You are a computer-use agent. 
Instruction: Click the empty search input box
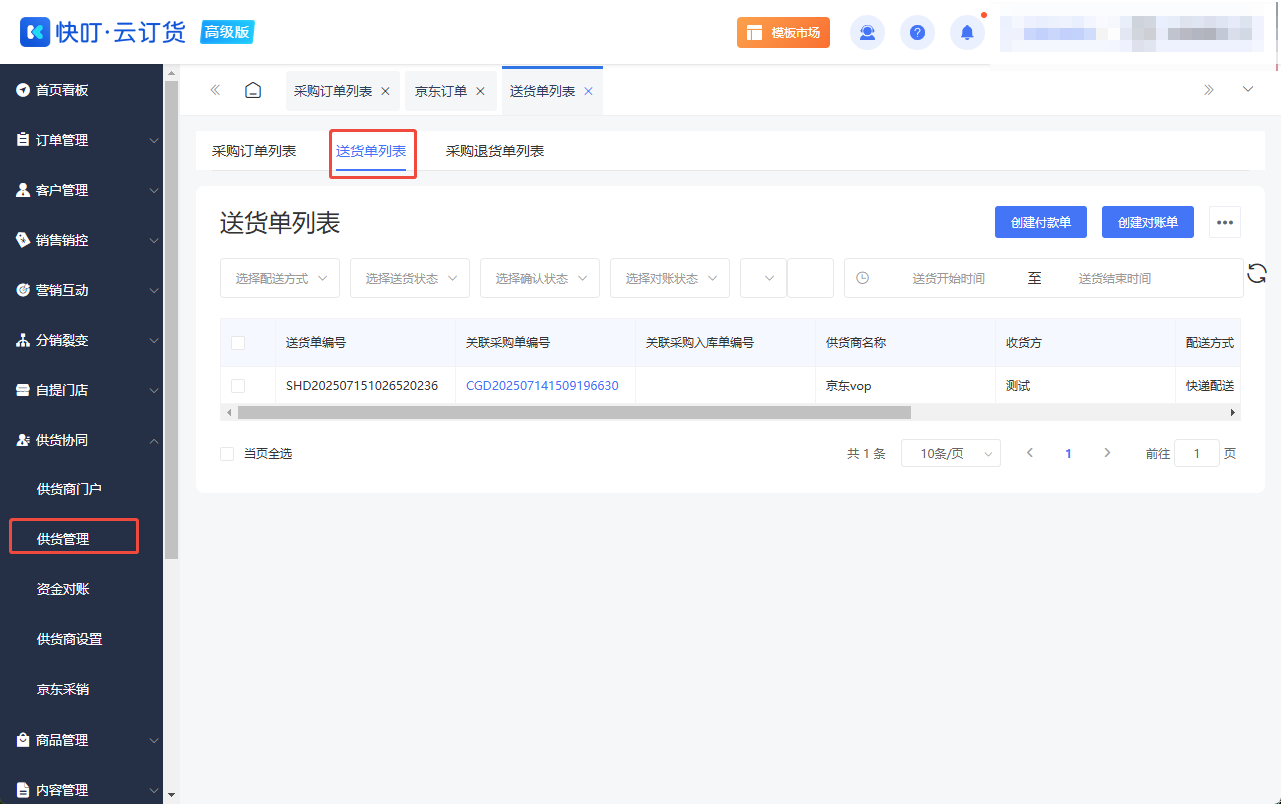pos(810,278)
